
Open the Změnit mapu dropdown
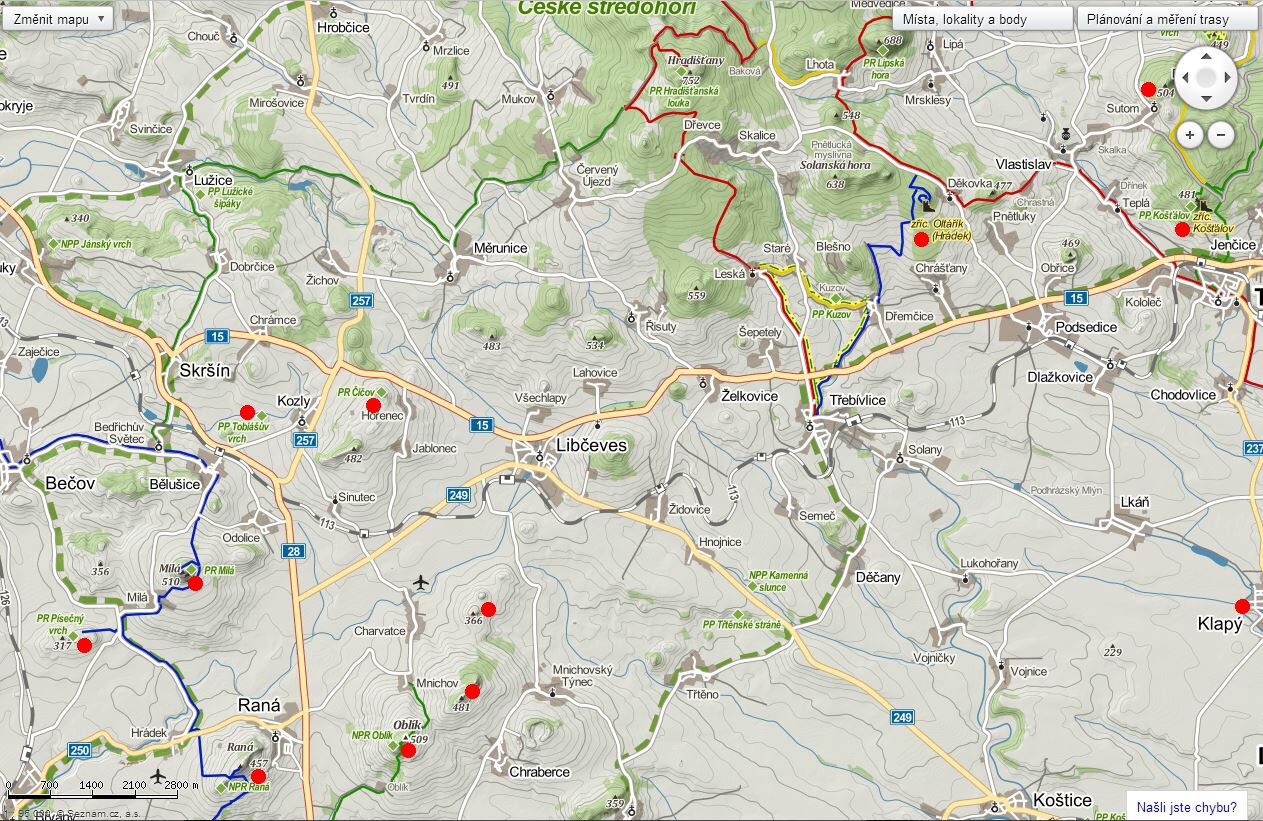pos(57,18)
